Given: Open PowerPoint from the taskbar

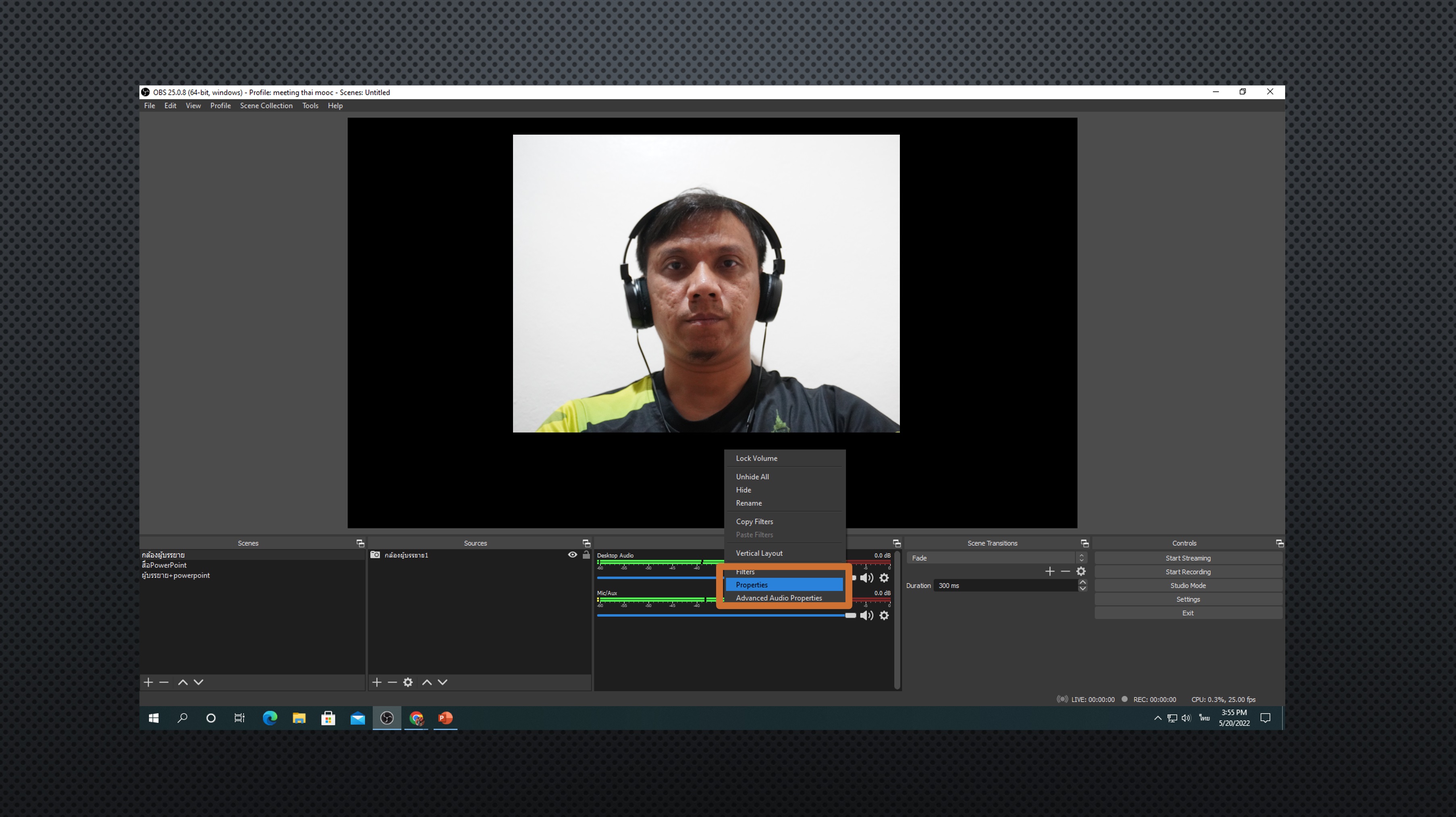Looking at the screenshot, I should (x=445, y=718).
